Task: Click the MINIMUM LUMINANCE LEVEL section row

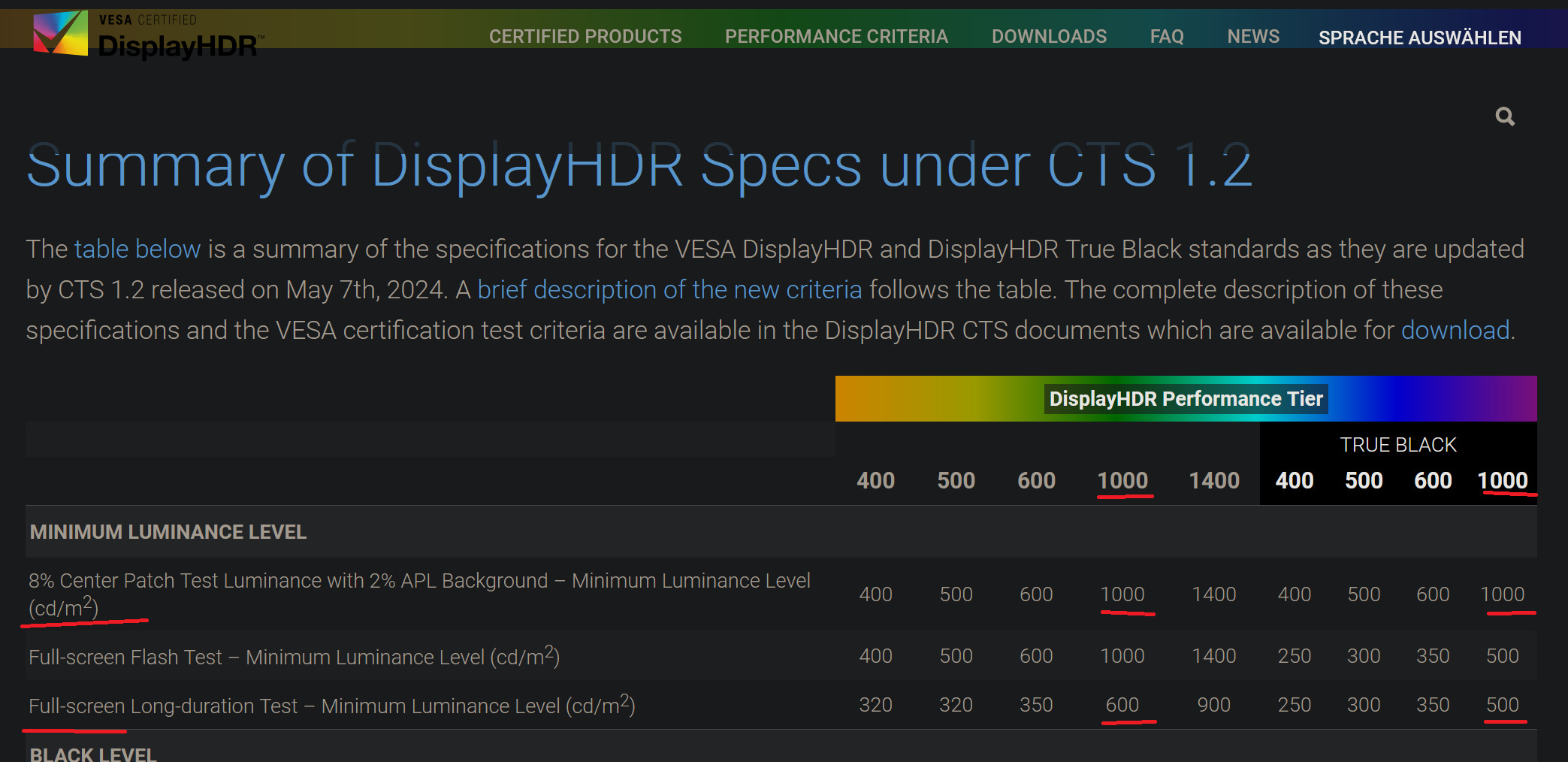Action: click(x=168, y=532)
